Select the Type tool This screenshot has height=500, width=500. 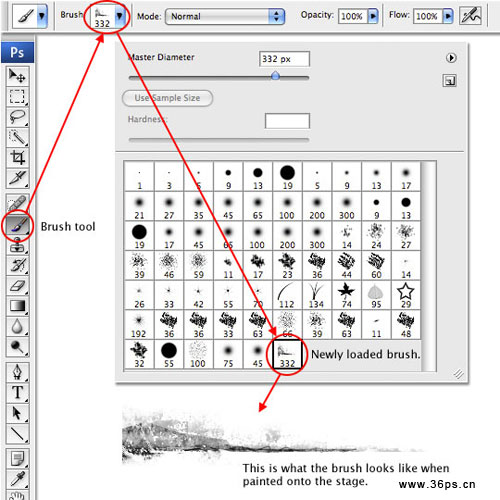point(17,393)
